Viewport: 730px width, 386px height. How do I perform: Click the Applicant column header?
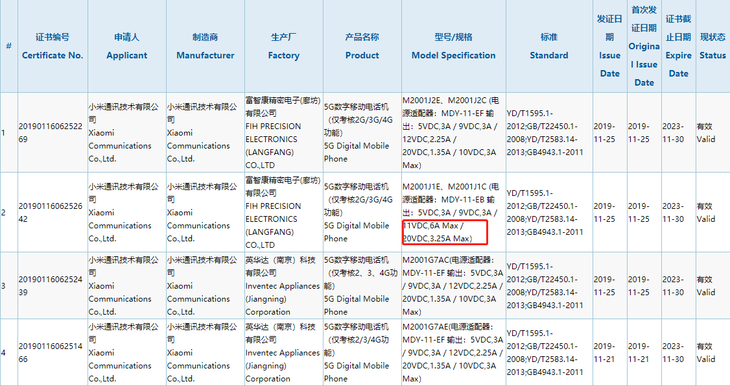tap(127, 46)
